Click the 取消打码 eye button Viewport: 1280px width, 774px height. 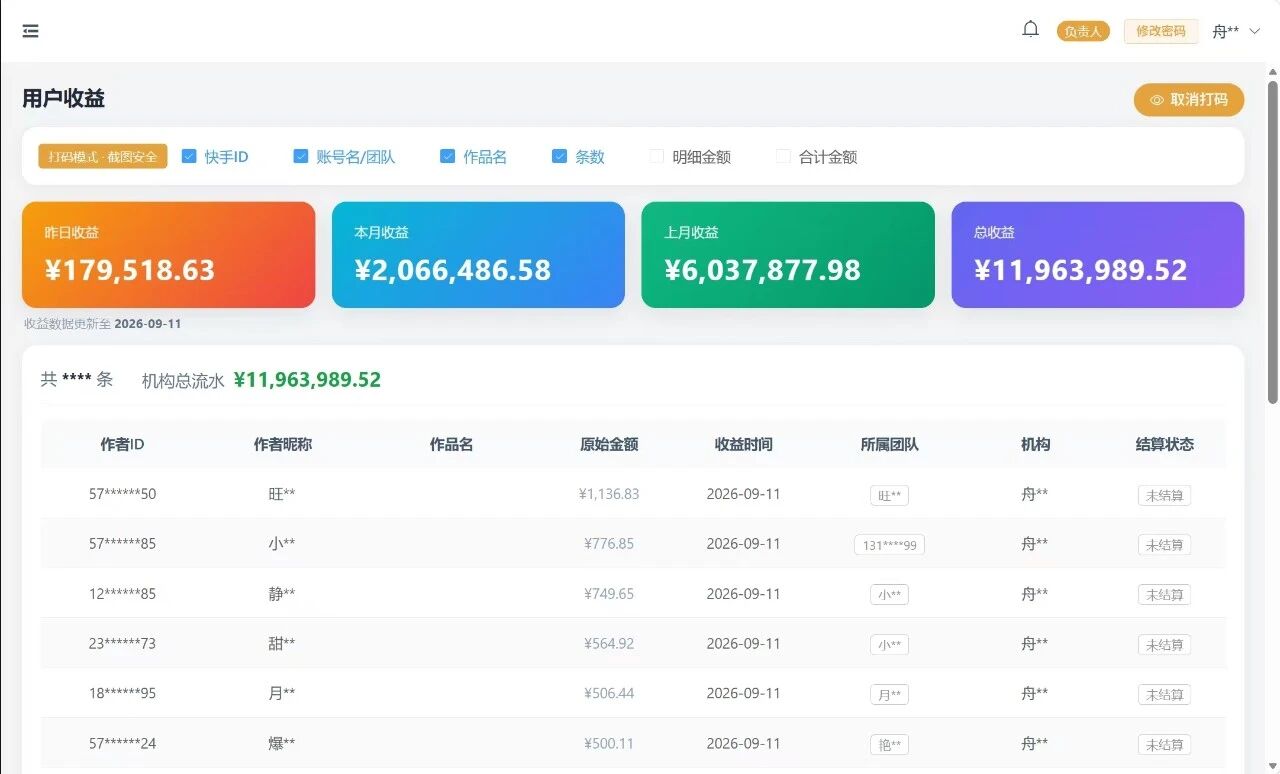coord(1189,100)
